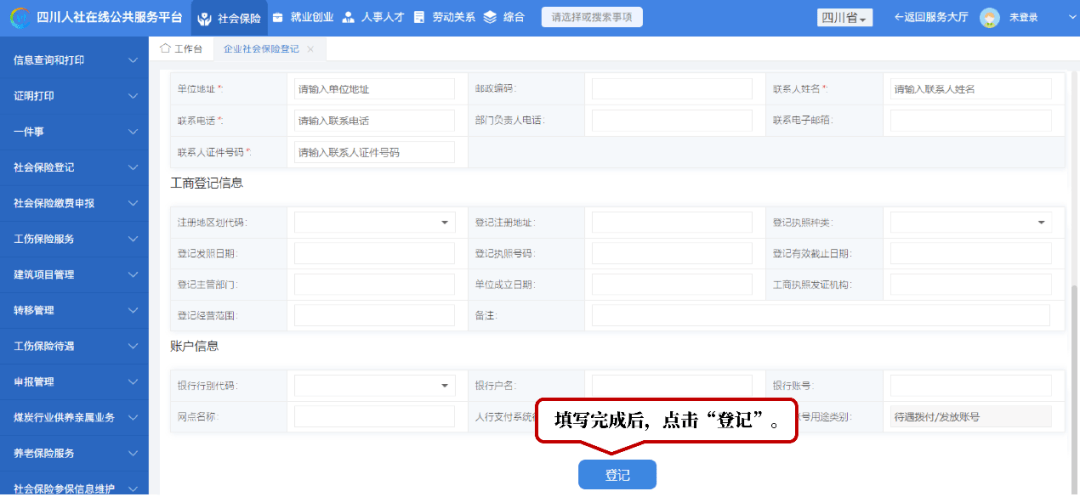Image resolution: width=1080 pixels, height=497 pixels.
Task: Click the workbench home icon tab
Action: point(181,49)
